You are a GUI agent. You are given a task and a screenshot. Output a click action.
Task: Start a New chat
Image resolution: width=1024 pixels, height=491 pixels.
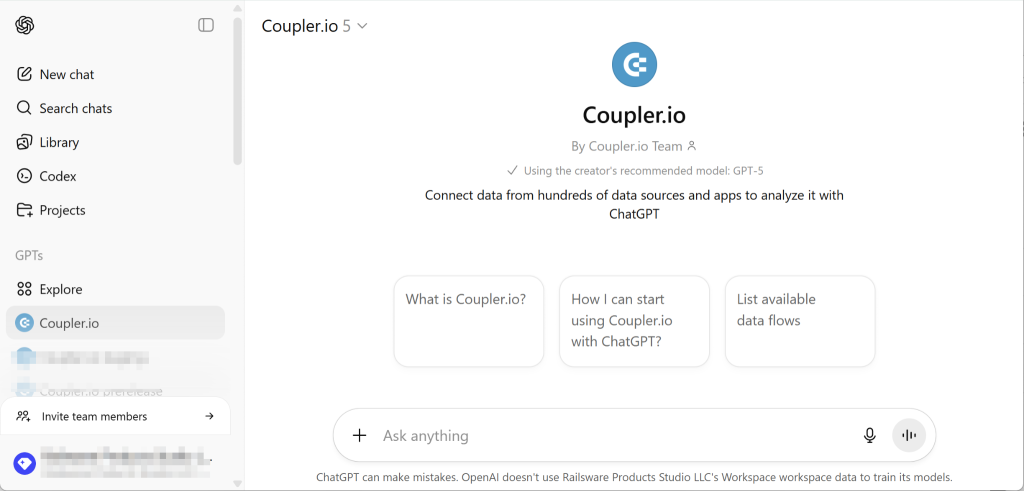[x=67, y=74]
